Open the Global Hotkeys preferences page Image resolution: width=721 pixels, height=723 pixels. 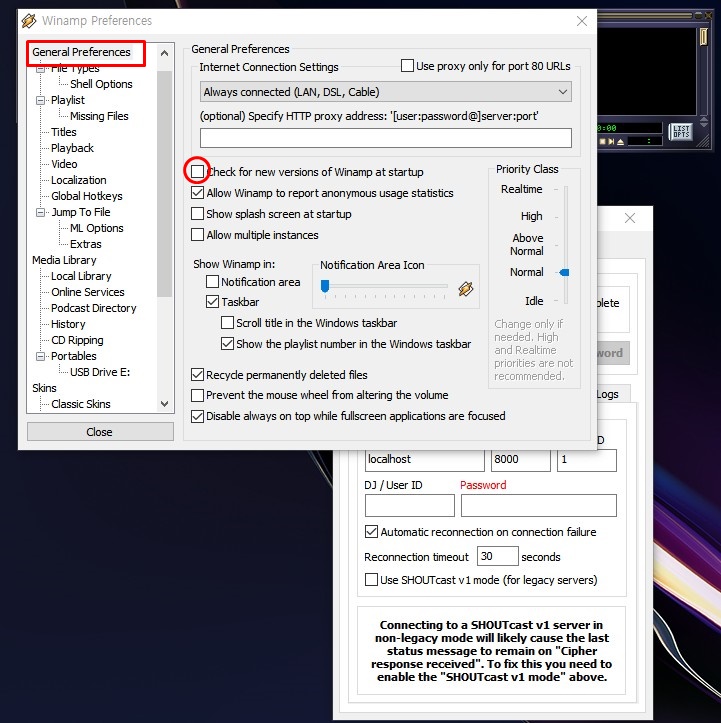click(87, 196)
